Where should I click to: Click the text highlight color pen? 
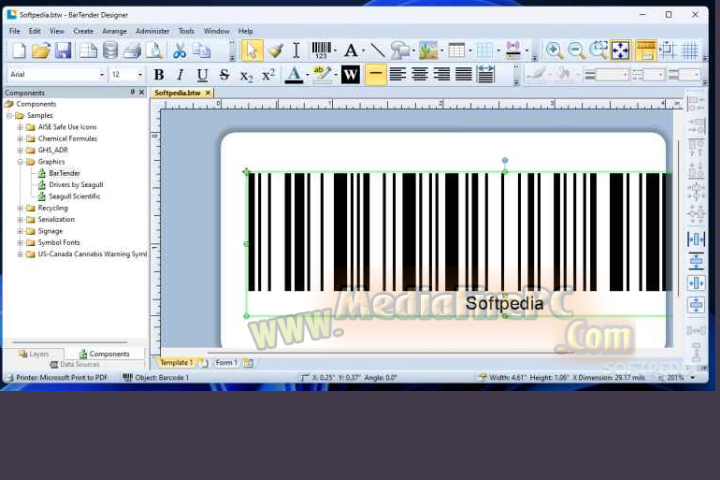coord(321,74)
